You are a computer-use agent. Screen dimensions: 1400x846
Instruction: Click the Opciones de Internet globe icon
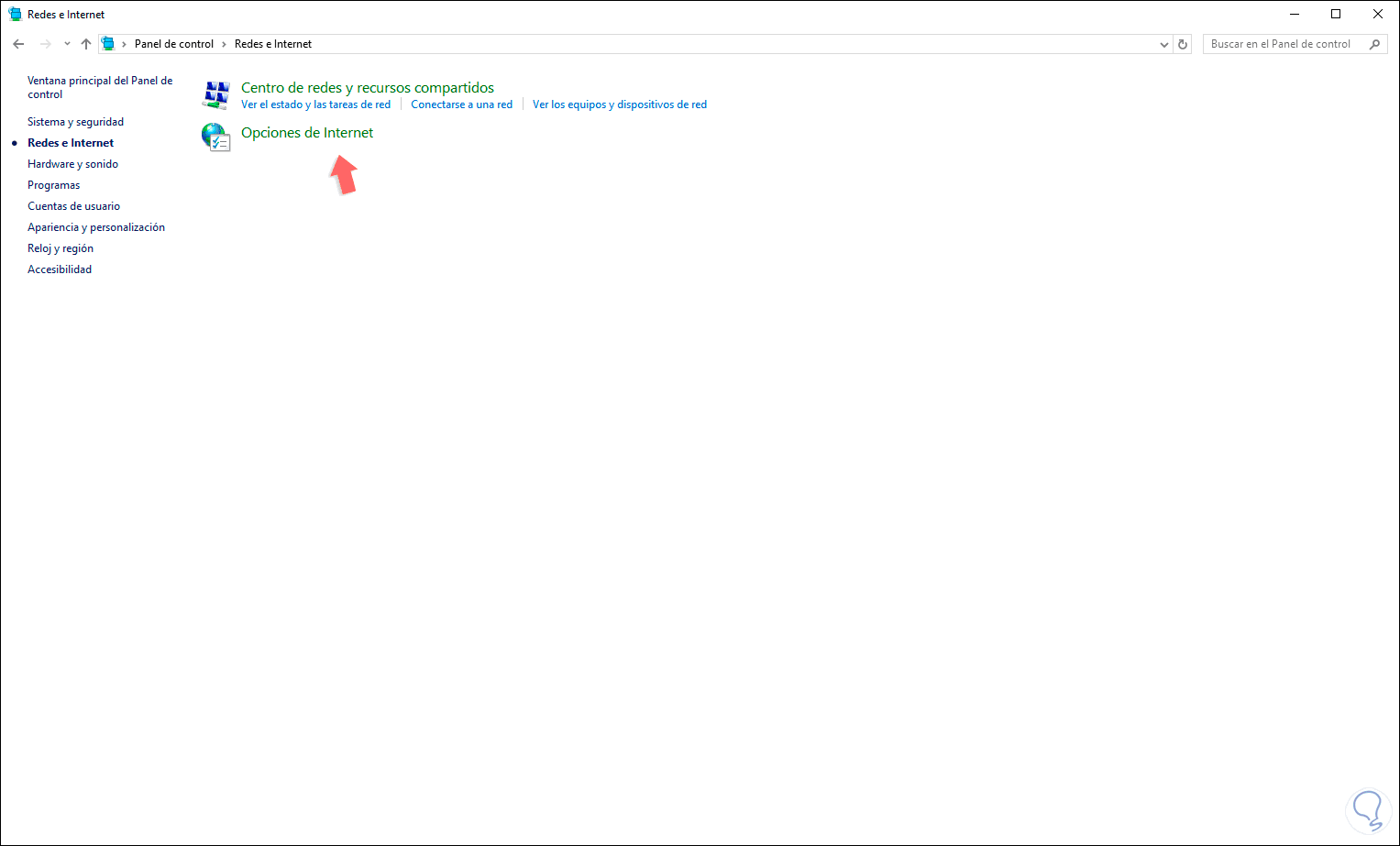[x=216, y=137]
